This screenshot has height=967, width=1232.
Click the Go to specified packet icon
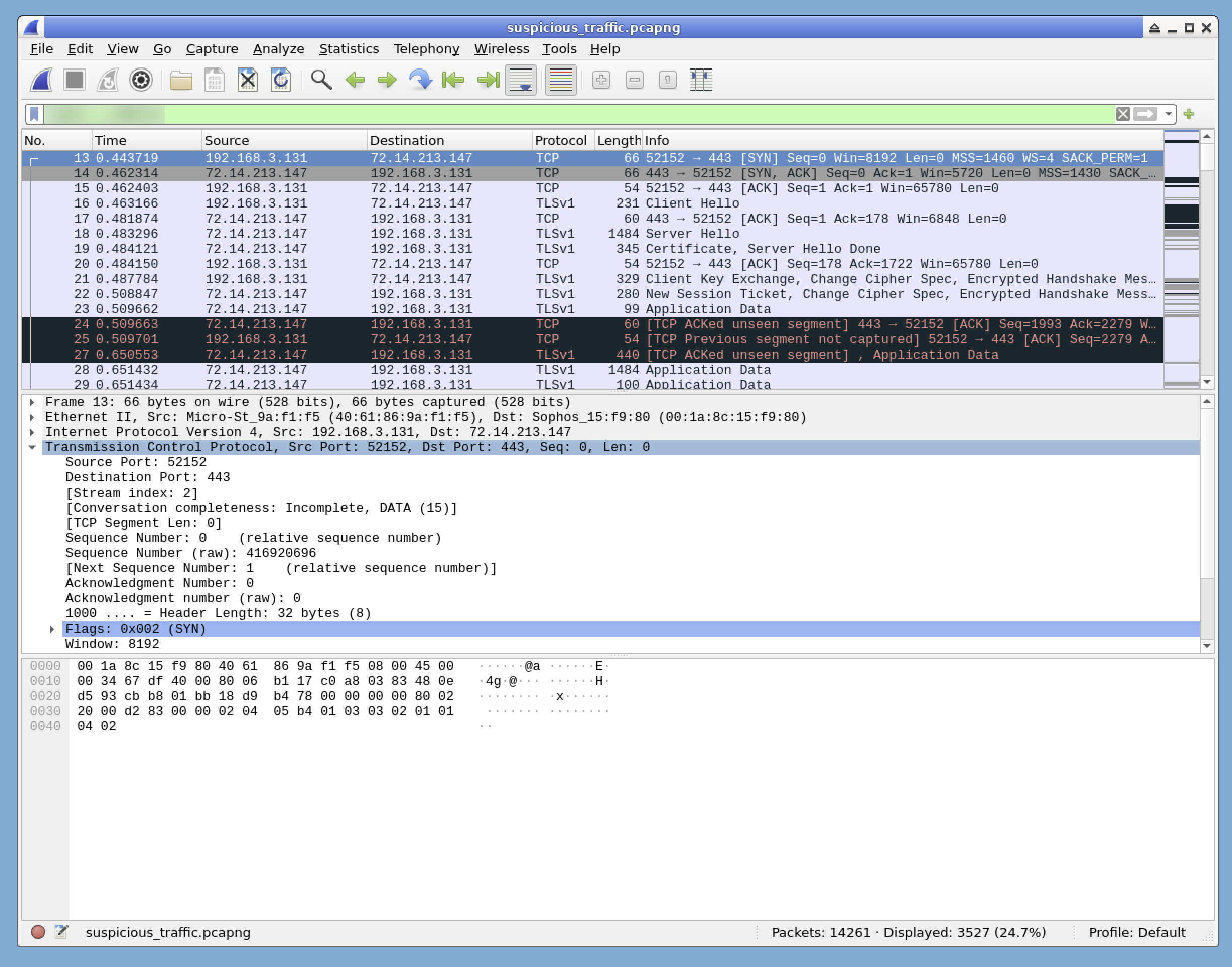coord(420,80)
